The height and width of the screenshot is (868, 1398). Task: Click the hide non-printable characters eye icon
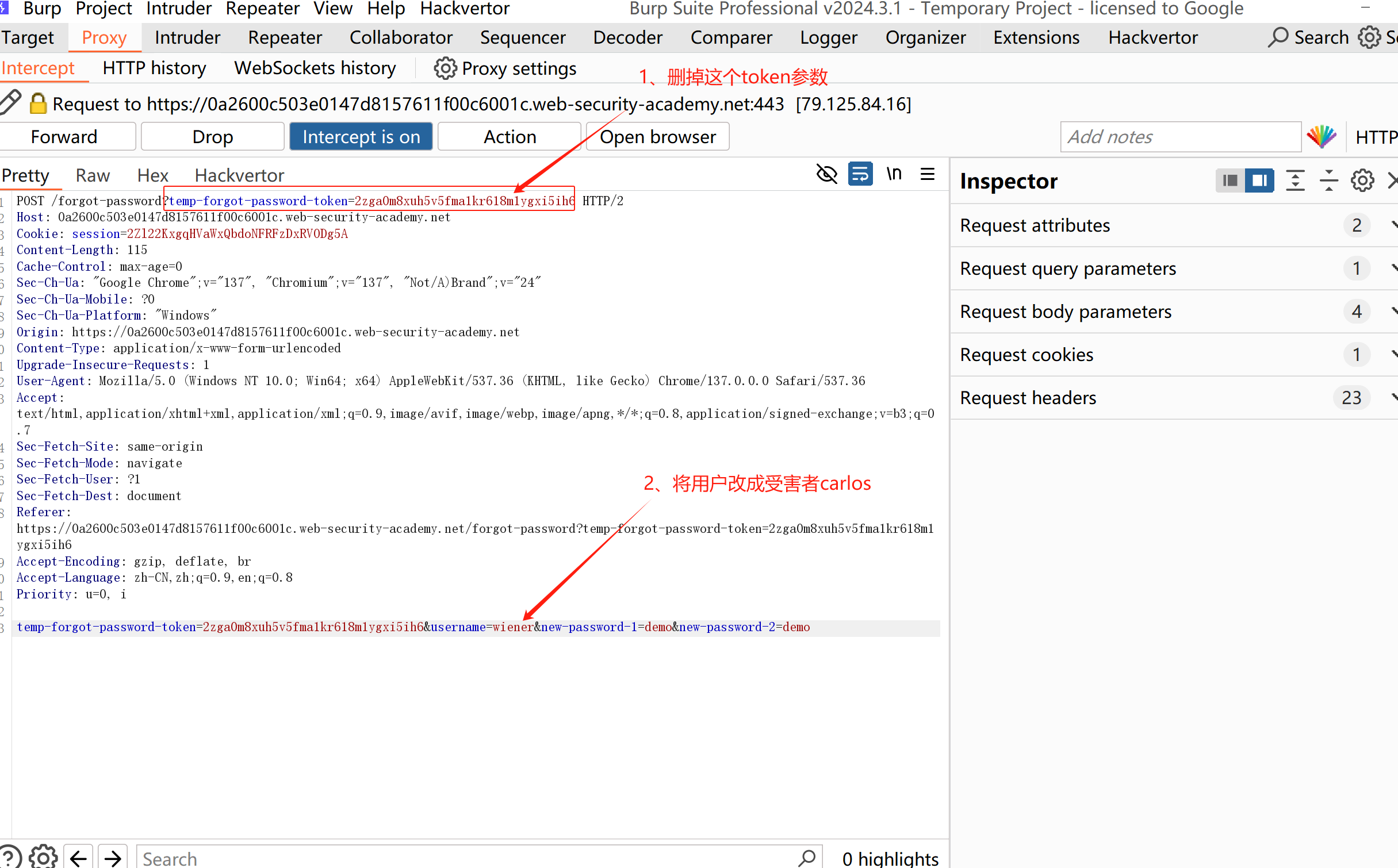click(x=826, y=174)
